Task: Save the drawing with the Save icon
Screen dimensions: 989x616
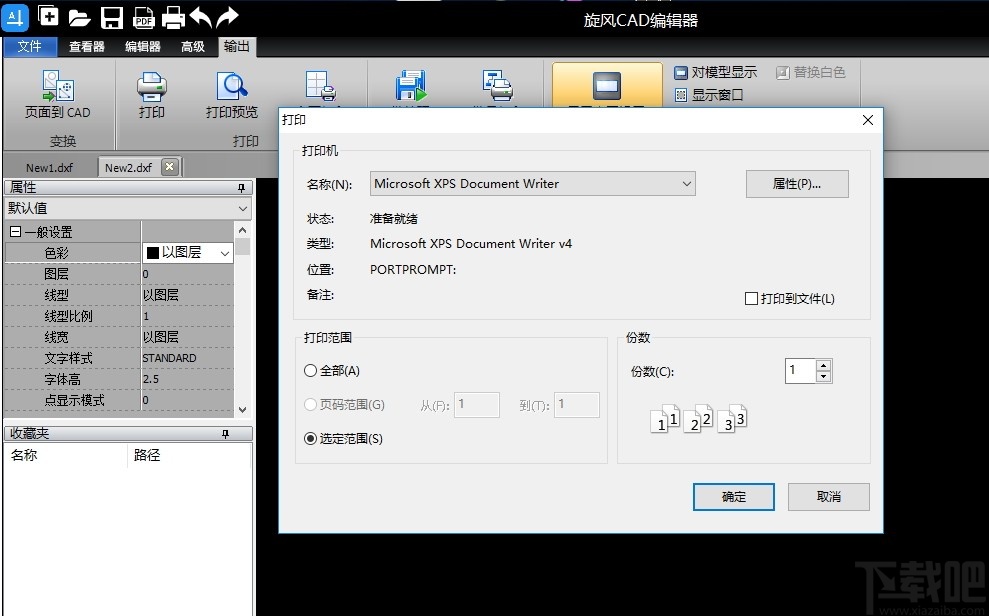Action: (x=111, y=15)
